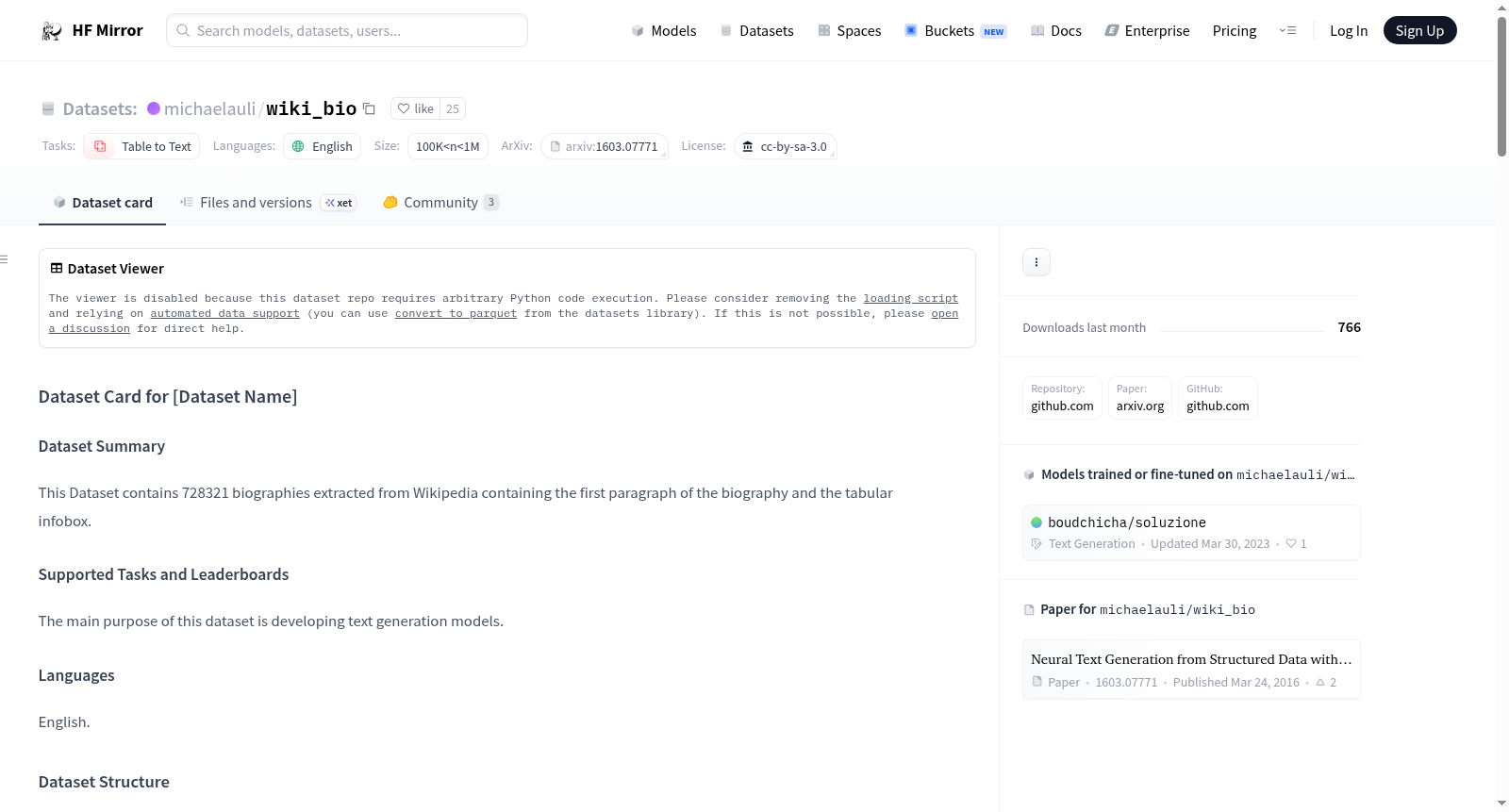Go to Models in the navigation bar
This screenshot has height=812, width=1509.
point(664,31)
